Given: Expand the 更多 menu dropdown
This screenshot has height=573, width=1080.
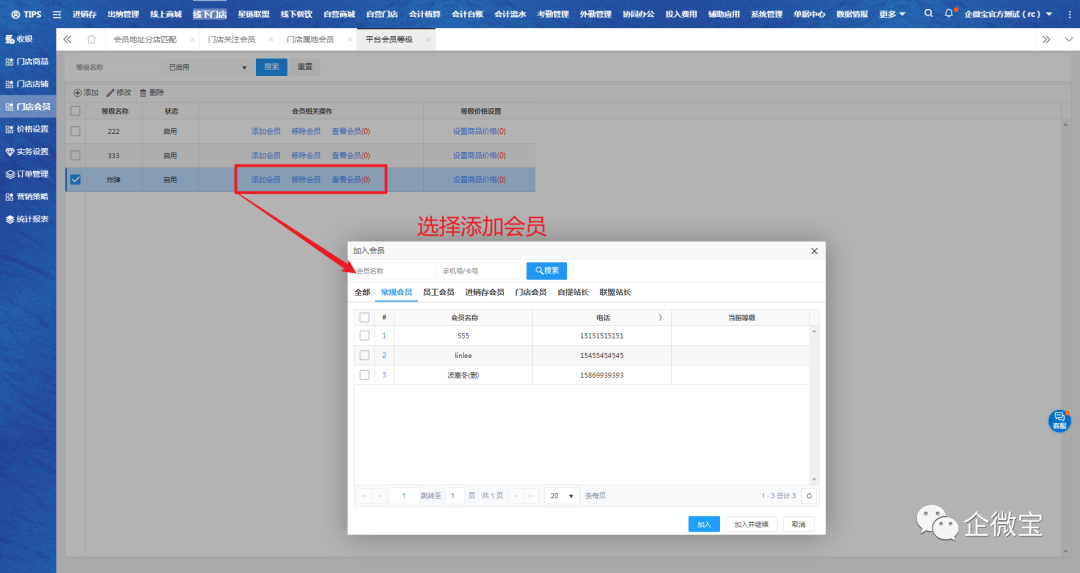Looking at the screenshot, I should (892, 14).
